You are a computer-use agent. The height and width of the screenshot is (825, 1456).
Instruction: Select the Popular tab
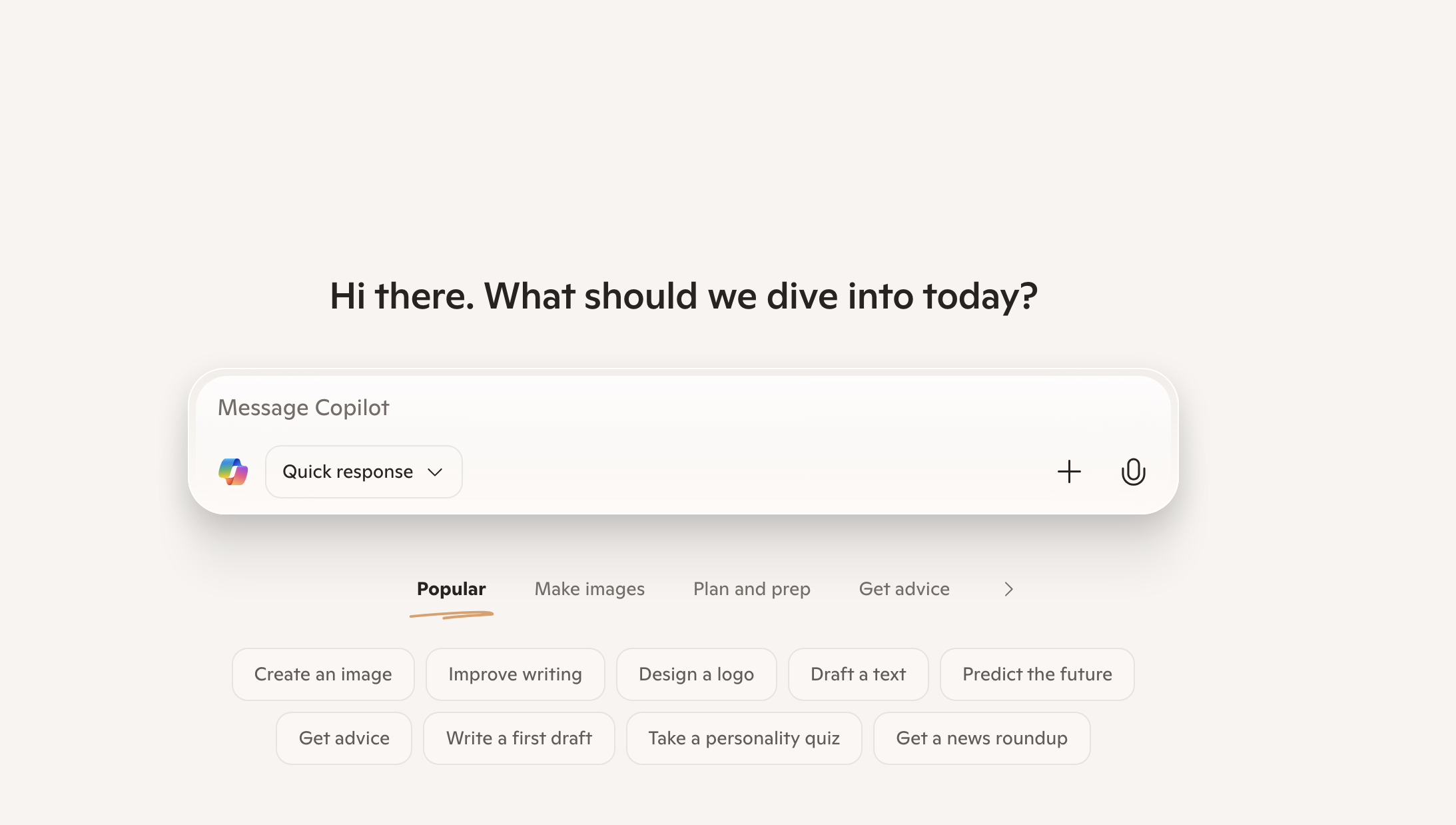point(451,589)
